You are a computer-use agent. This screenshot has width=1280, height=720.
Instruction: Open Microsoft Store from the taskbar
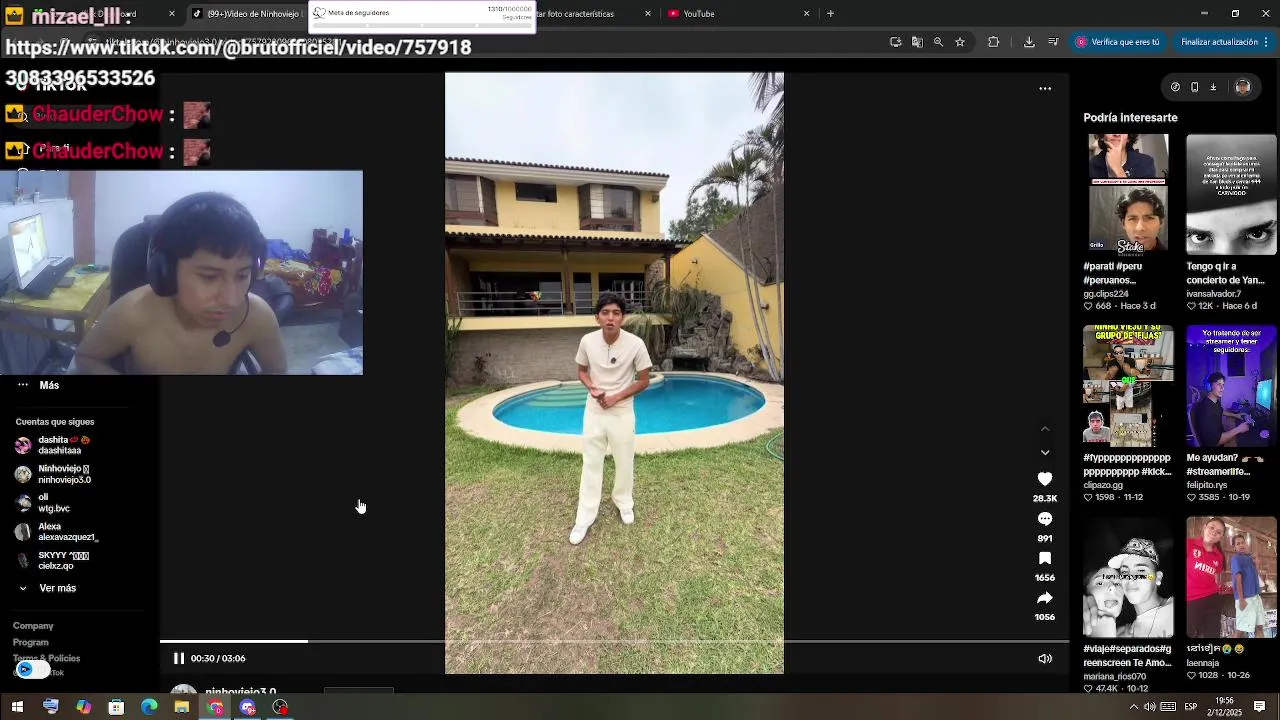(116, 707)
